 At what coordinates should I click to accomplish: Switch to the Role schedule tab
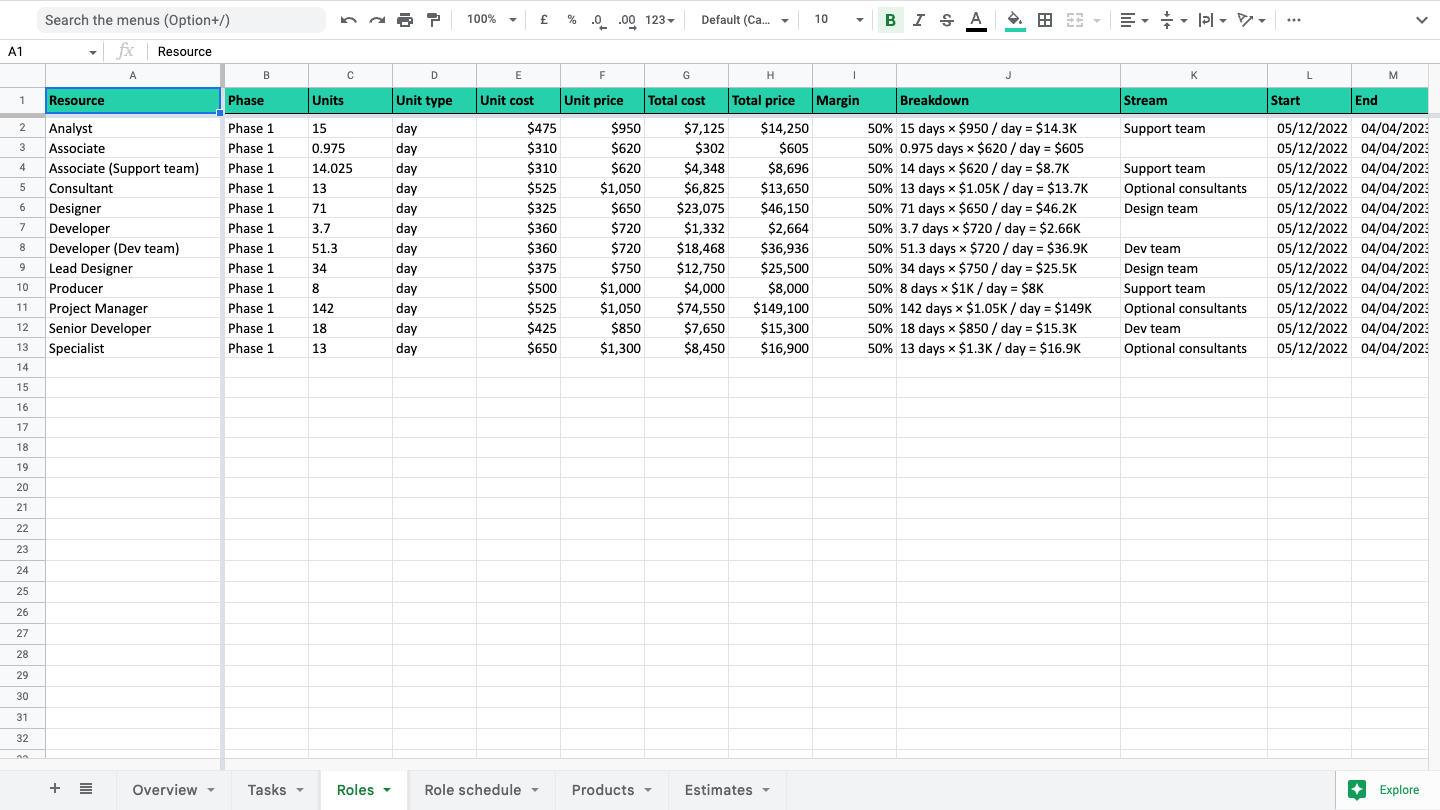coord(482,790)
